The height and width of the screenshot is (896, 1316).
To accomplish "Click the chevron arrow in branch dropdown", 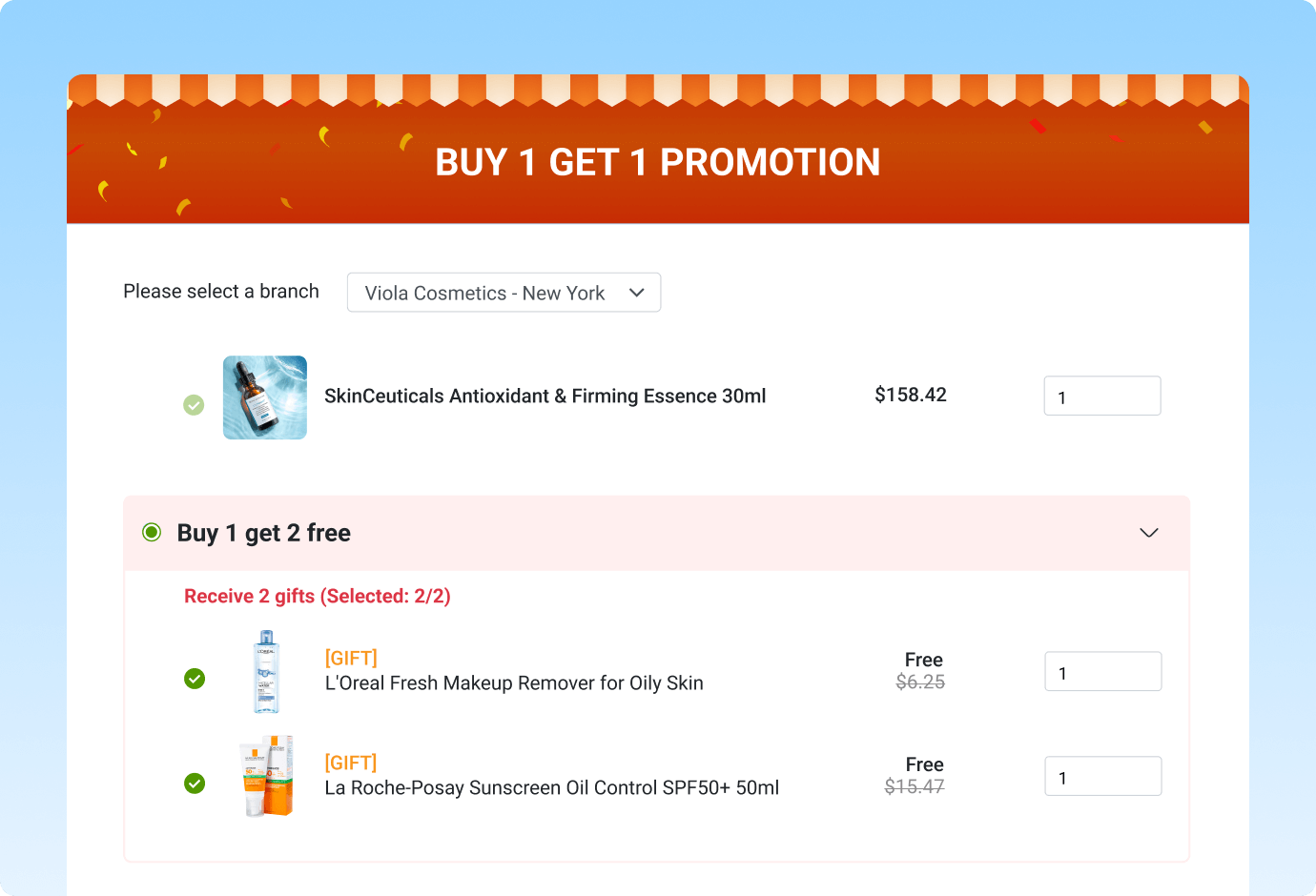I will 637,293.
